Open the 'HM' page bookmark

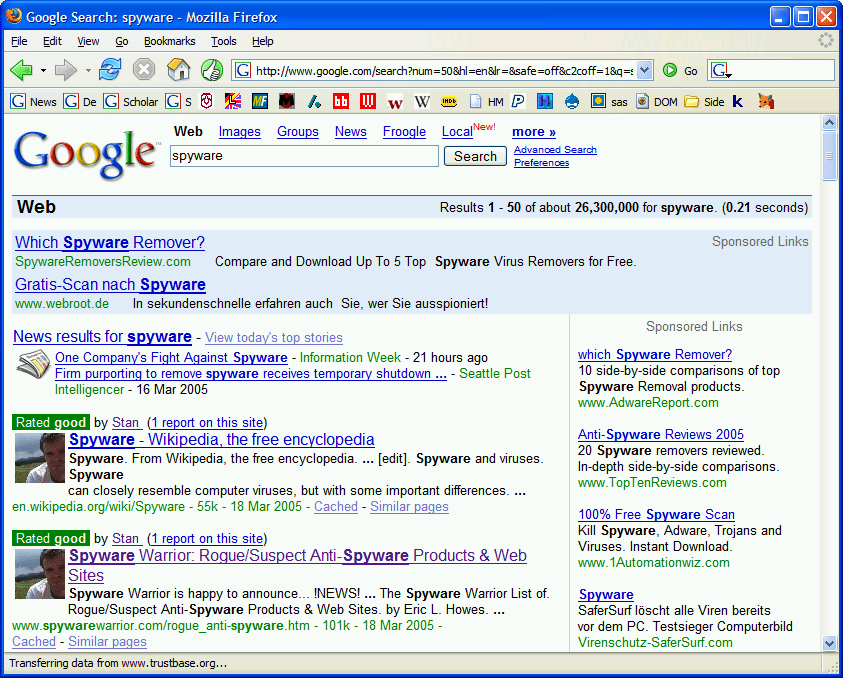(487, 102)
